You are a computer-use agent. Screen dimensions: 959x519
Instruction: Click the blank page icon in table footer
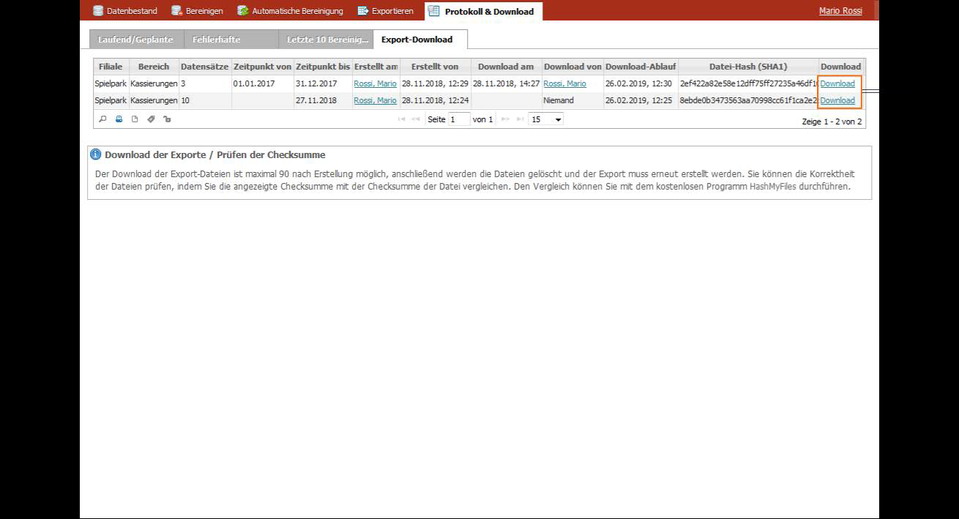pyautogui.click(x=135, y=119)
